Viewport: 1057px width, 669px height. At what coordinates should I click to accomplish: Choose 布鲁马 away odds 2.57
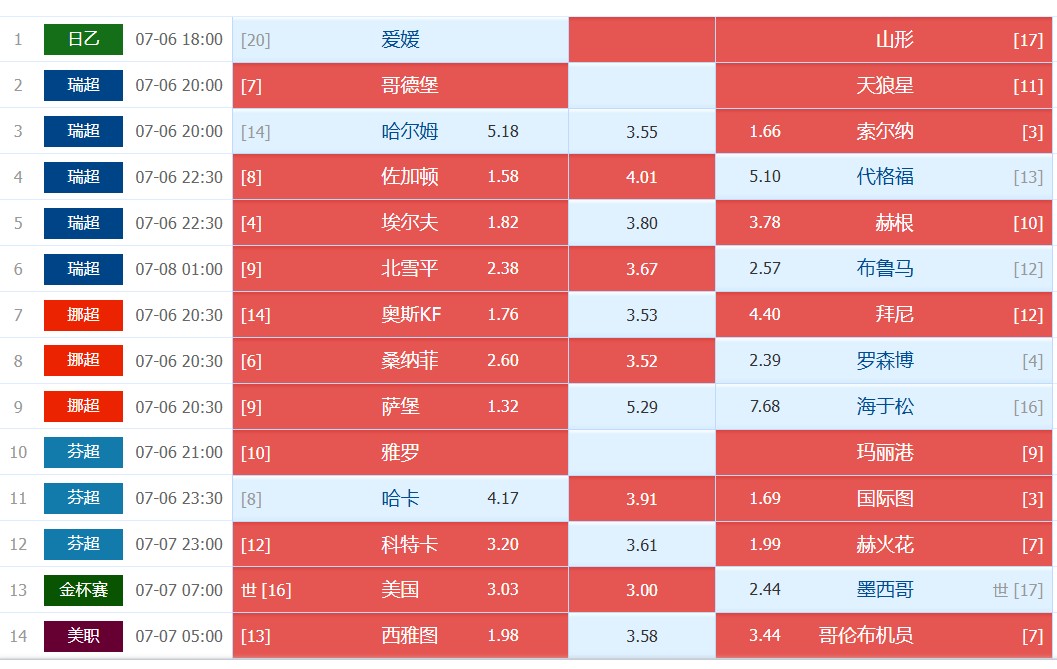point(884,269)
